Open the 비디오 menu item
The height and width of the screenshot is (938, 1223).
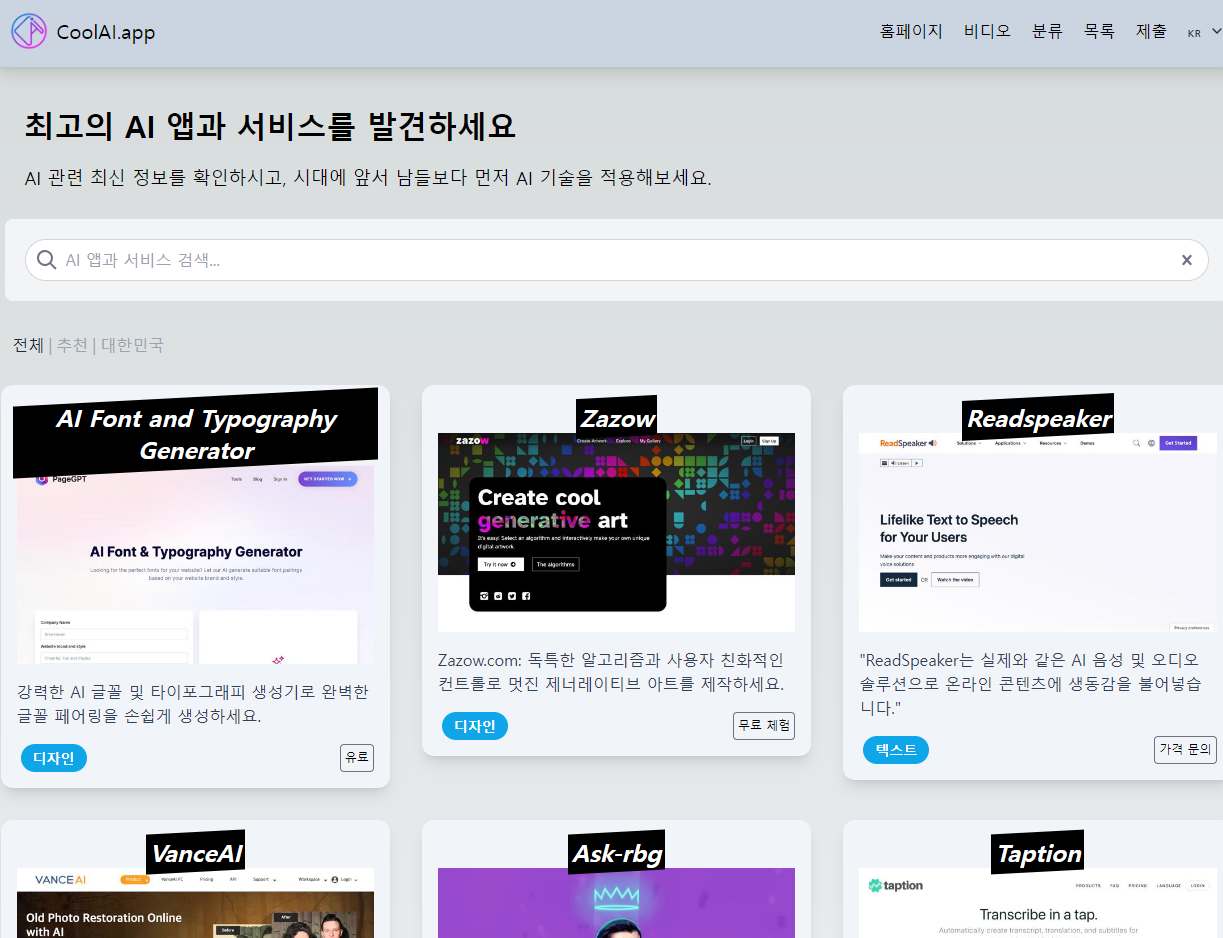(x=987, y=31)
